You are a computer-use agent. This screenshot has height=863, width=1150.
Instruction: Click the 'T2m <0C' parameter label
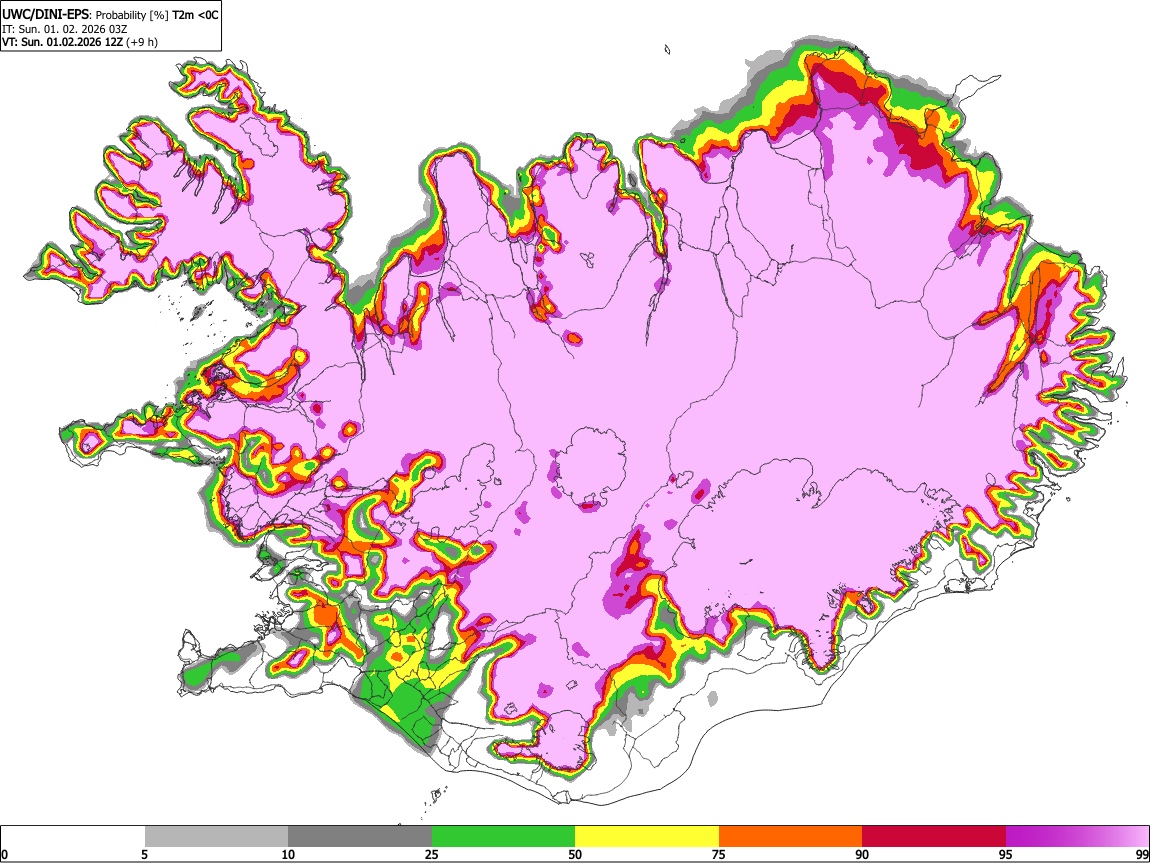195,15
